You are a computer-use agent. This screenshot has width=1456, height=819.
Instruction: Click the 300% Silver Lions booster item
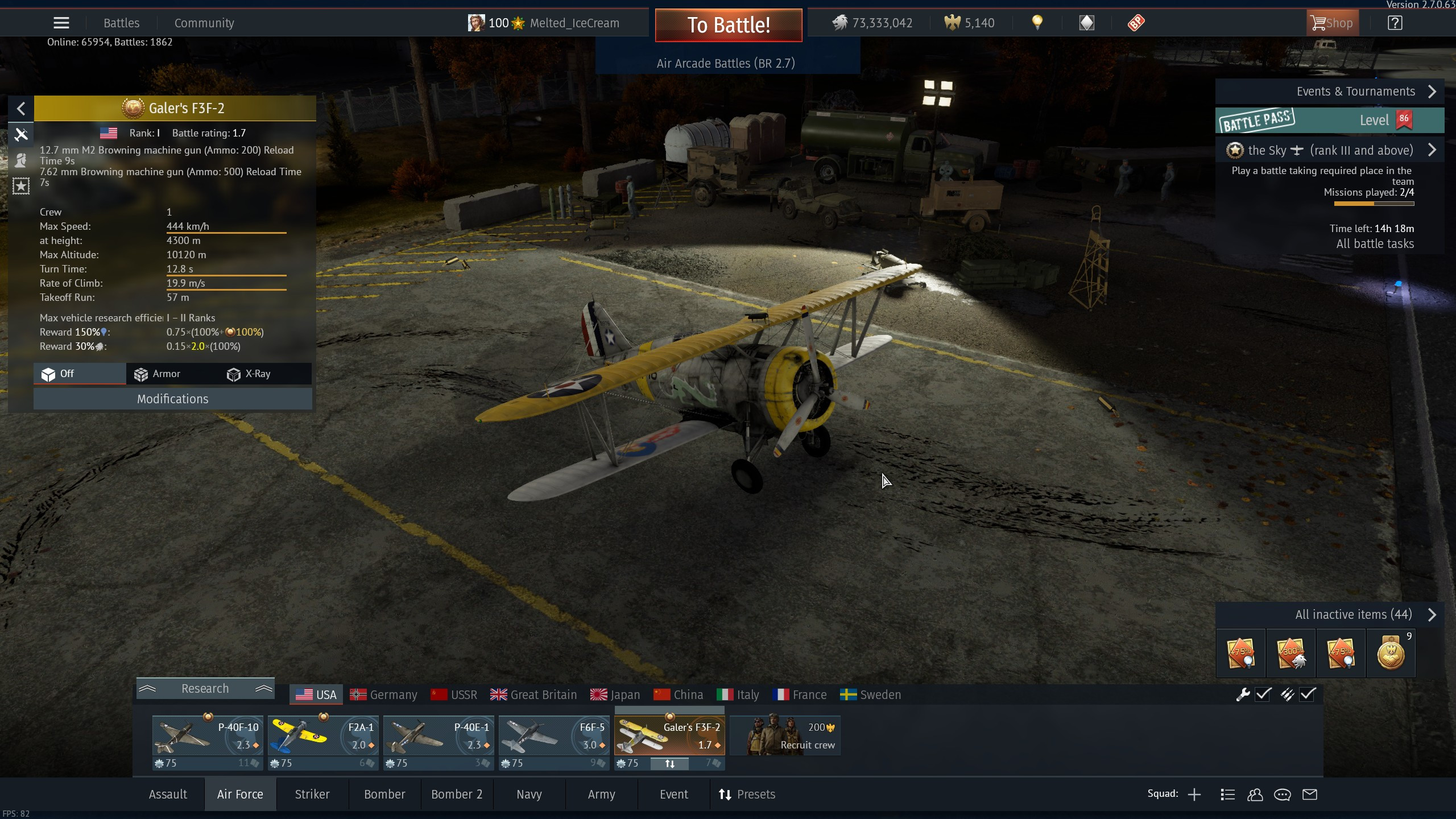[1291, 653]
